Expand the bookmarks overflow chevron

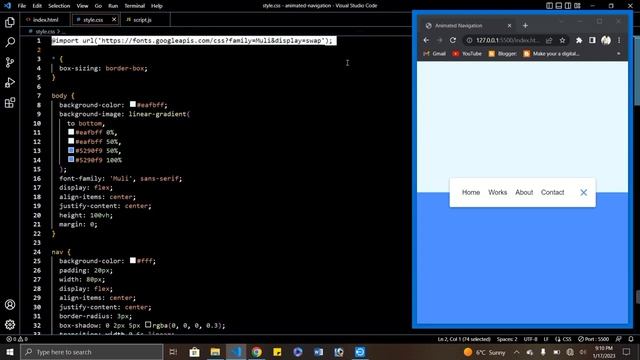pyautogui.click(x=619, y=53)
